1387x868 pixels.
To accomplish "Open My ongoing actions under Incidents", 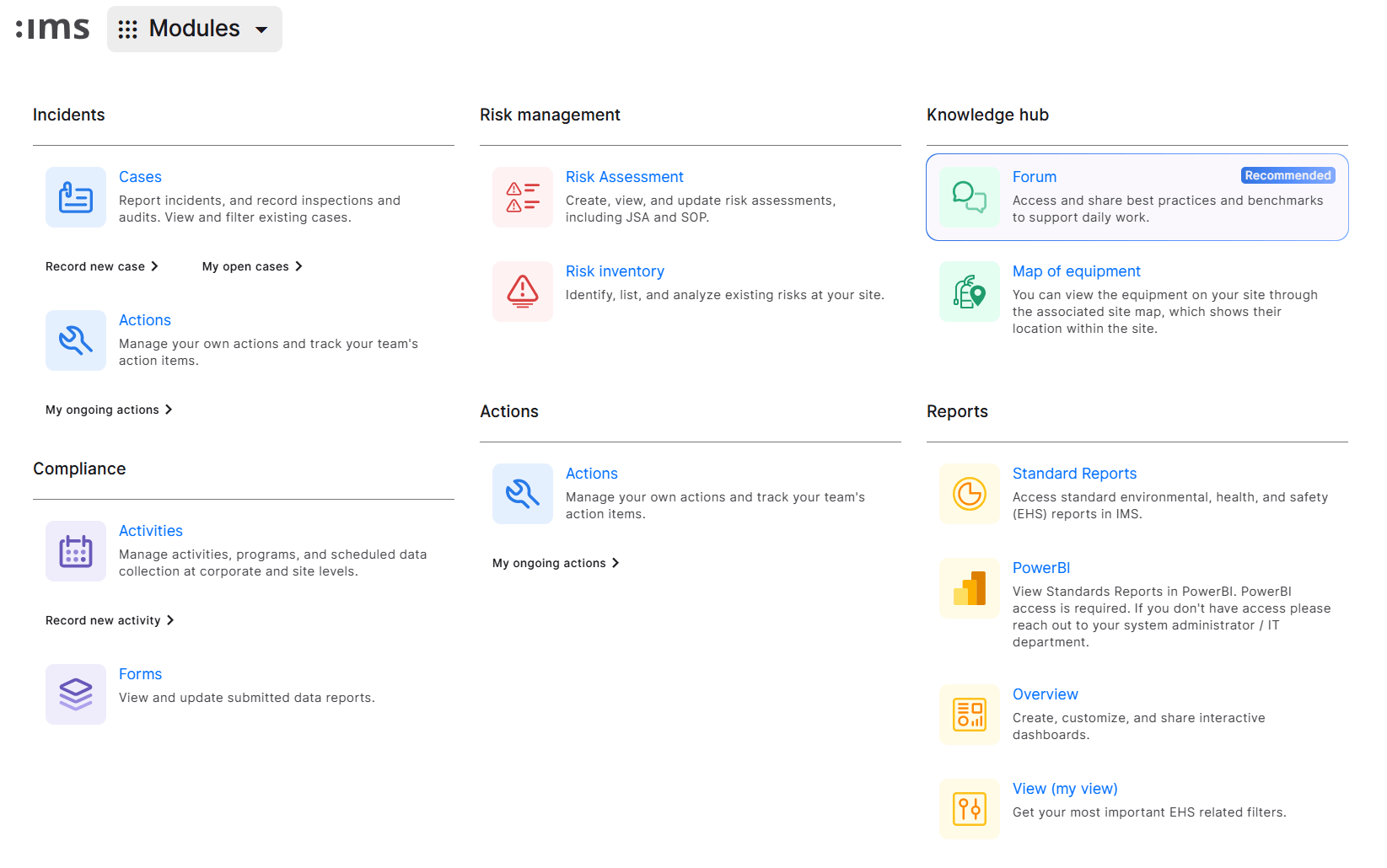I will click(x=109, y=410).
